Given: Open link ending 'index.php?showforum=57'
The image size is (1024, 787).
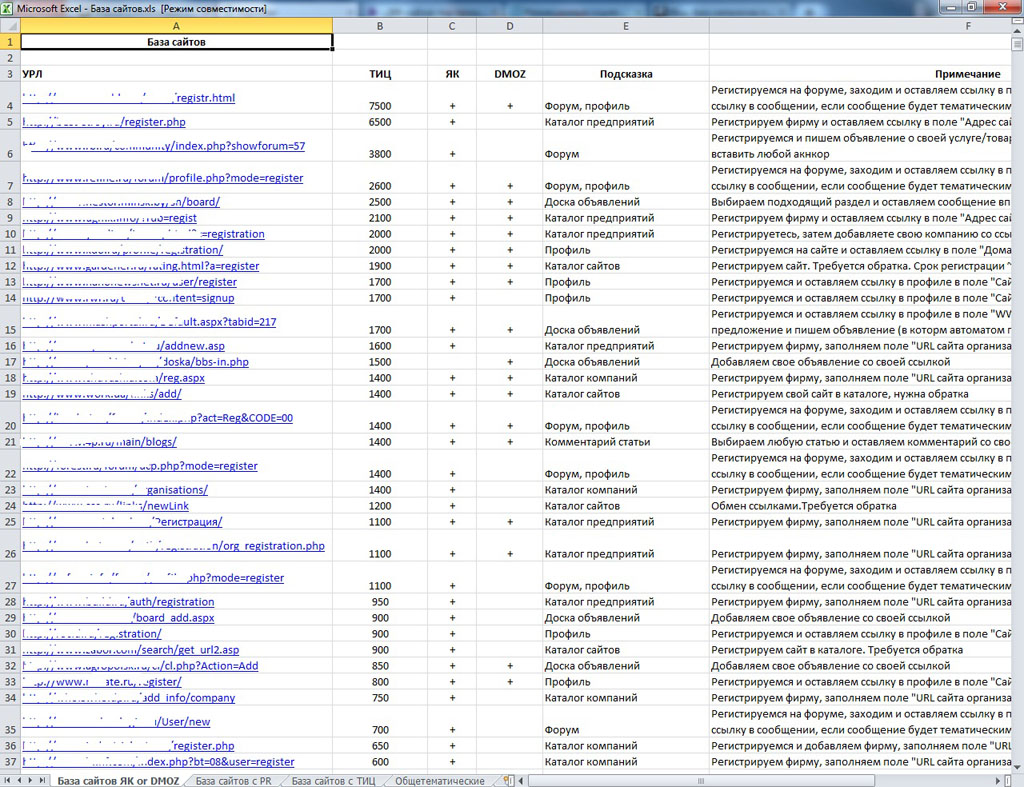Looking at the screenshot, I should [x=163, y=146].
